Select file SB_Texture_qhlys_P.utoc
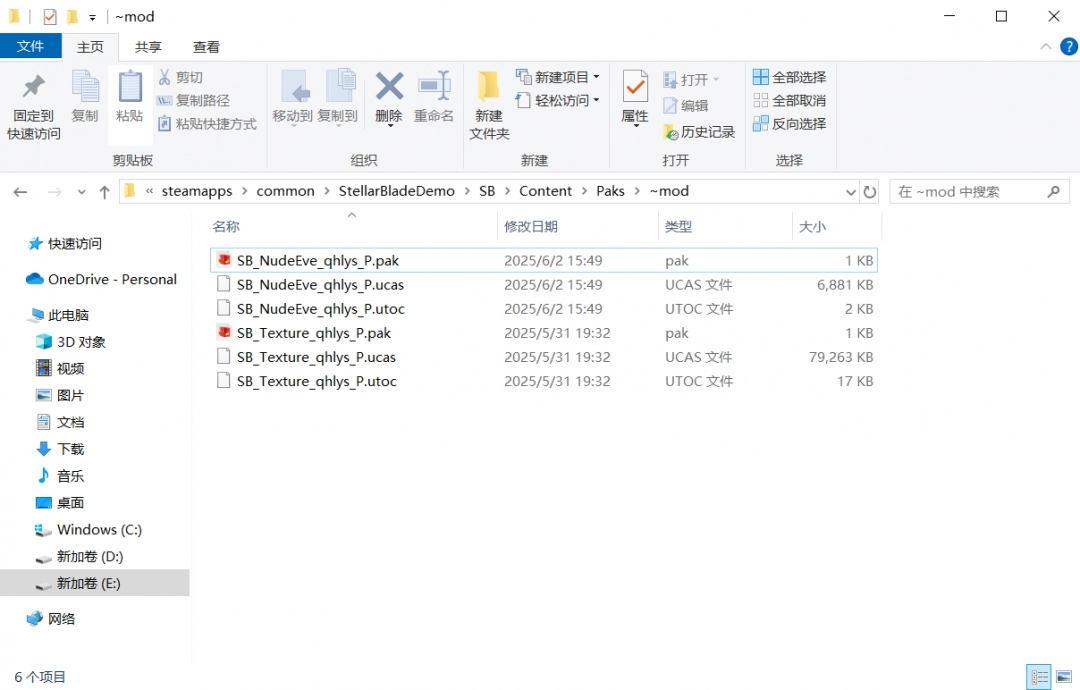1080x690 pixels. pos(543,381)
